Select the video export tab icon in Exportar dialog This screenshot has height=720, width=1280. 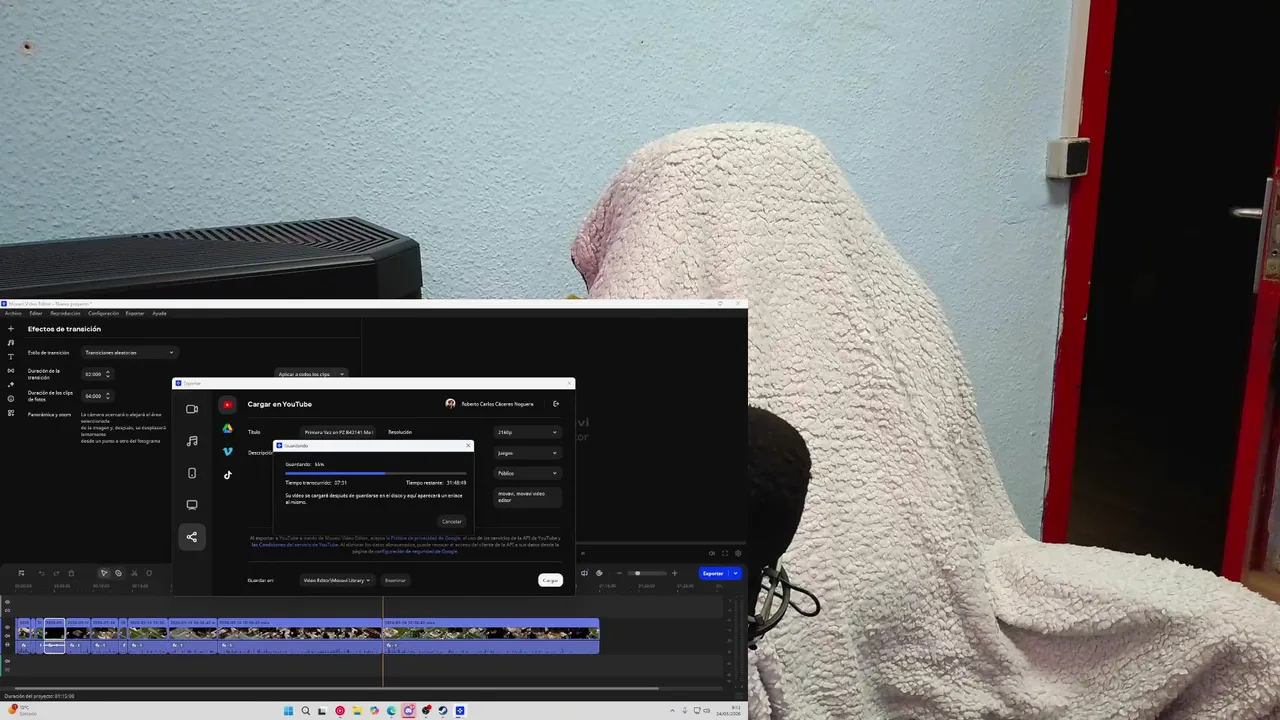point(192,409)
